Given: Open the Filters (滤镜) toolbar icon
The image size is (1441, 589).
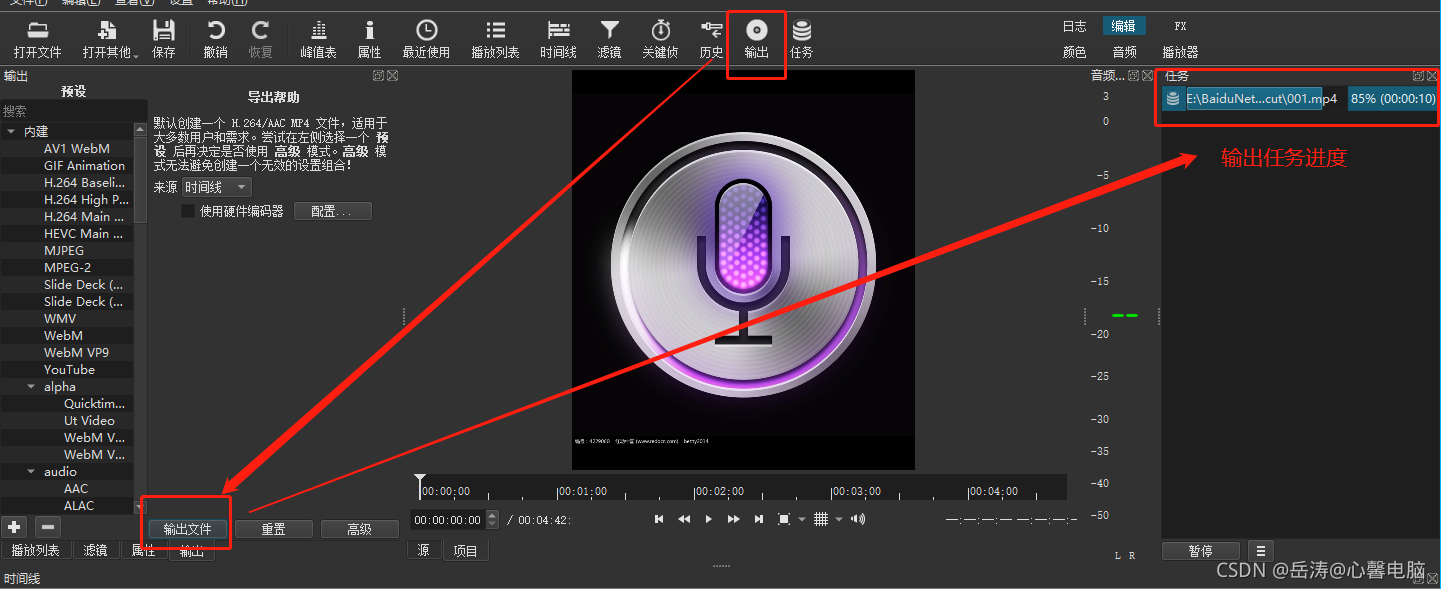Looking at the screenshot, I should (609, 31).
